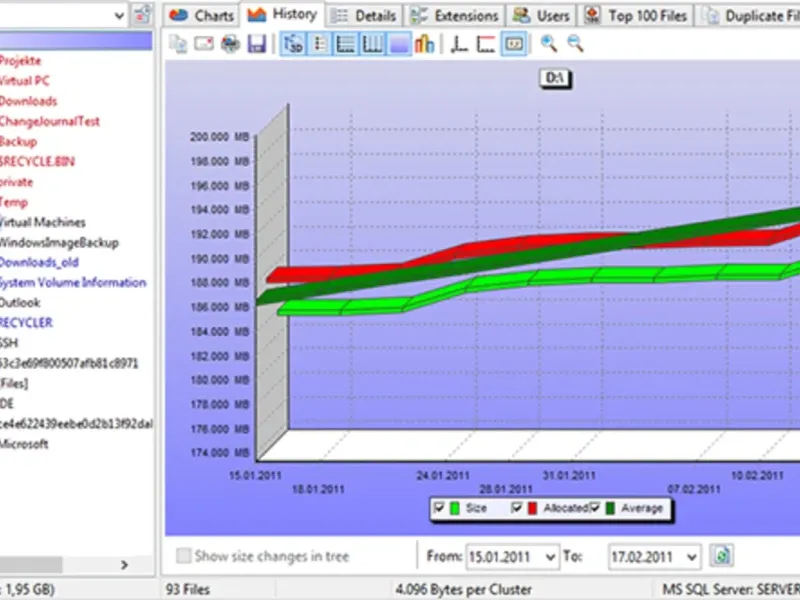800x600 pixels.
Task: Click the red-line axis toolbar icon
Action: coord(486,44)
